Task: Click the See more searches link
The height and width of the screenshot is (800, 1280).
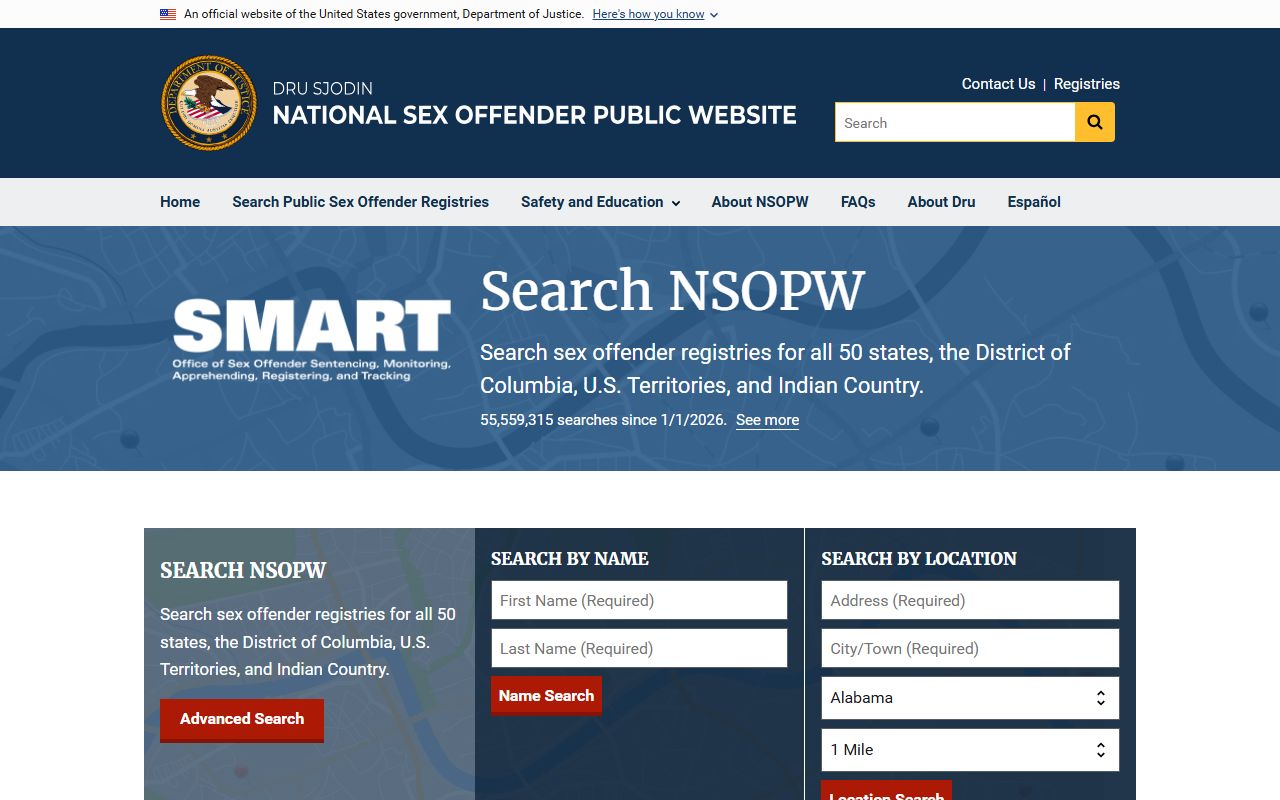Action: point(767,420)
